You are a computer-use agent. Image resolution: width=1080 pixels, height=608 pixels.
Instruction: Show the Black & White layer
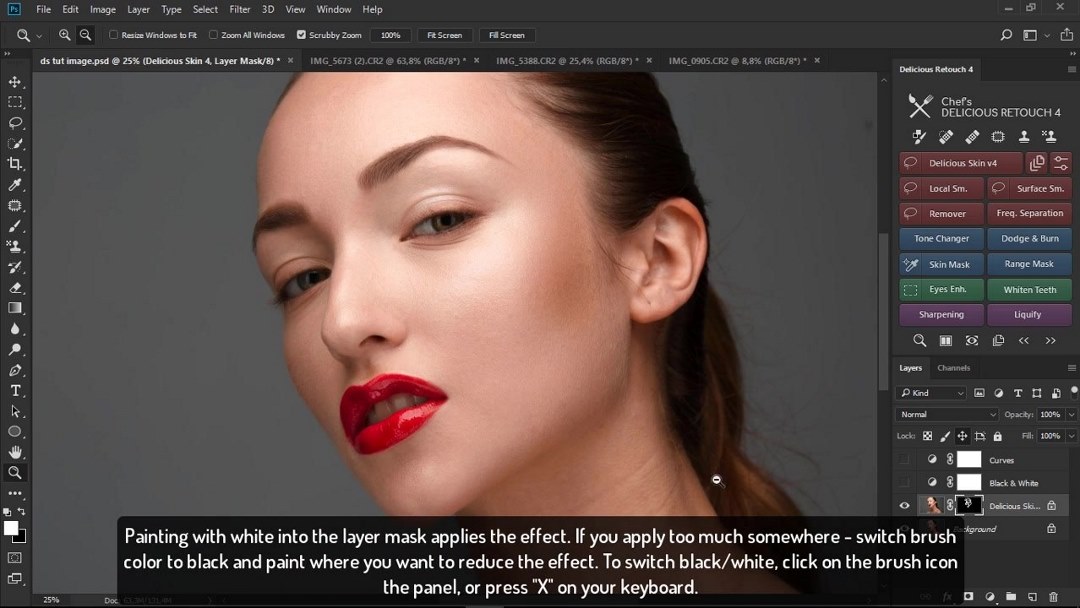click(904, 483)
